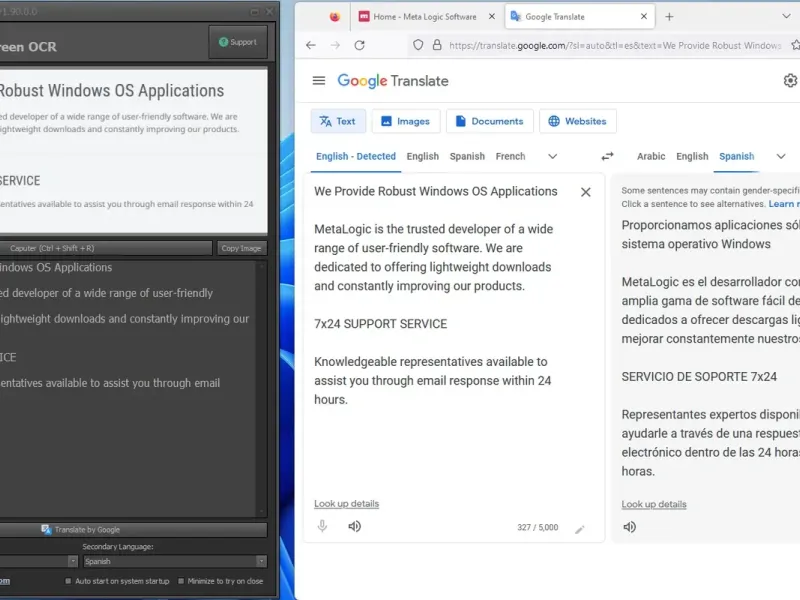Screen dimensions: 800x600
Task: Select the Text translation mode
Action: coord(338,121)
